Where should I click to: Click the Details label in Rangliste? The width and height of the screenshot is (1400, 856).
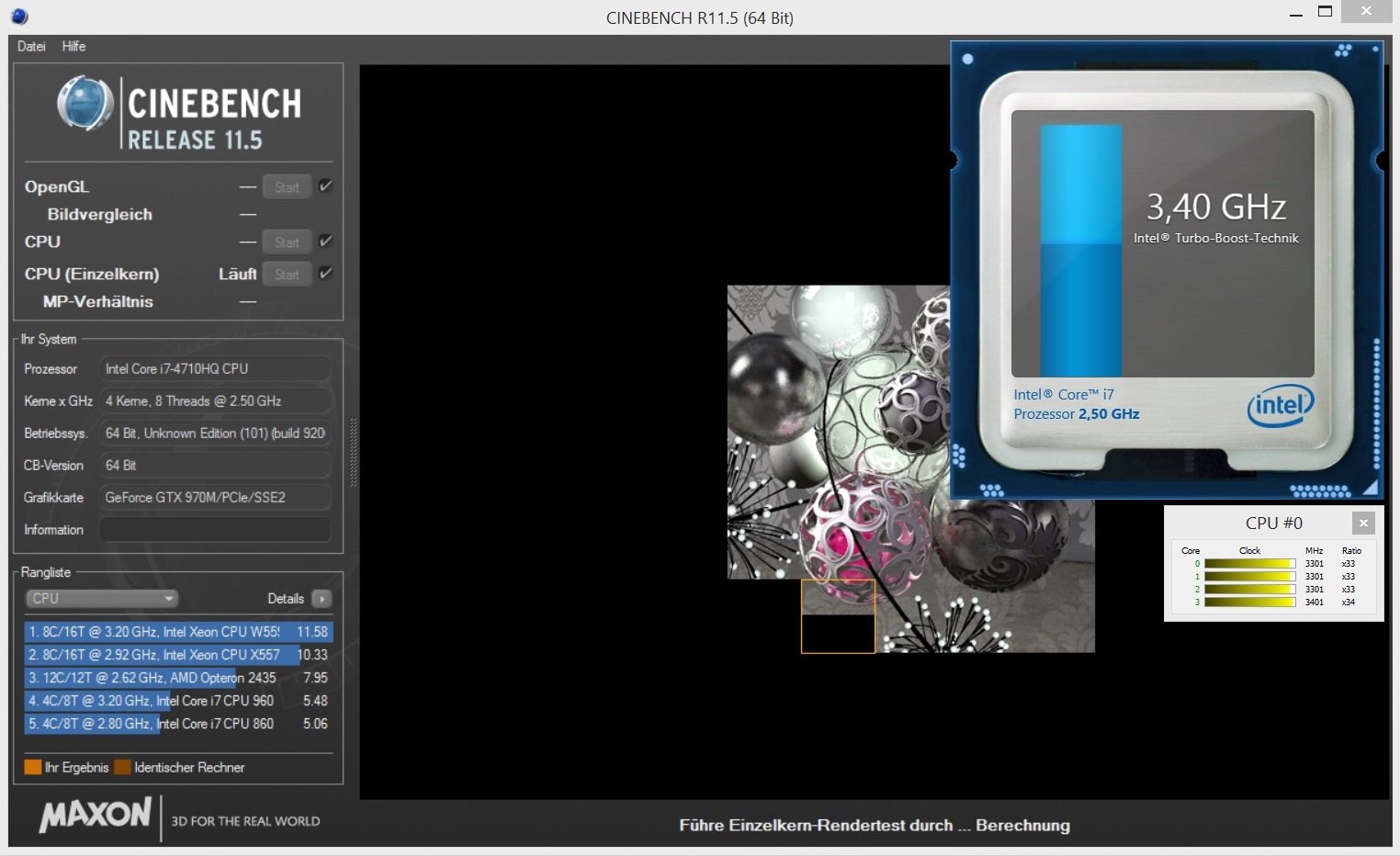286,599
